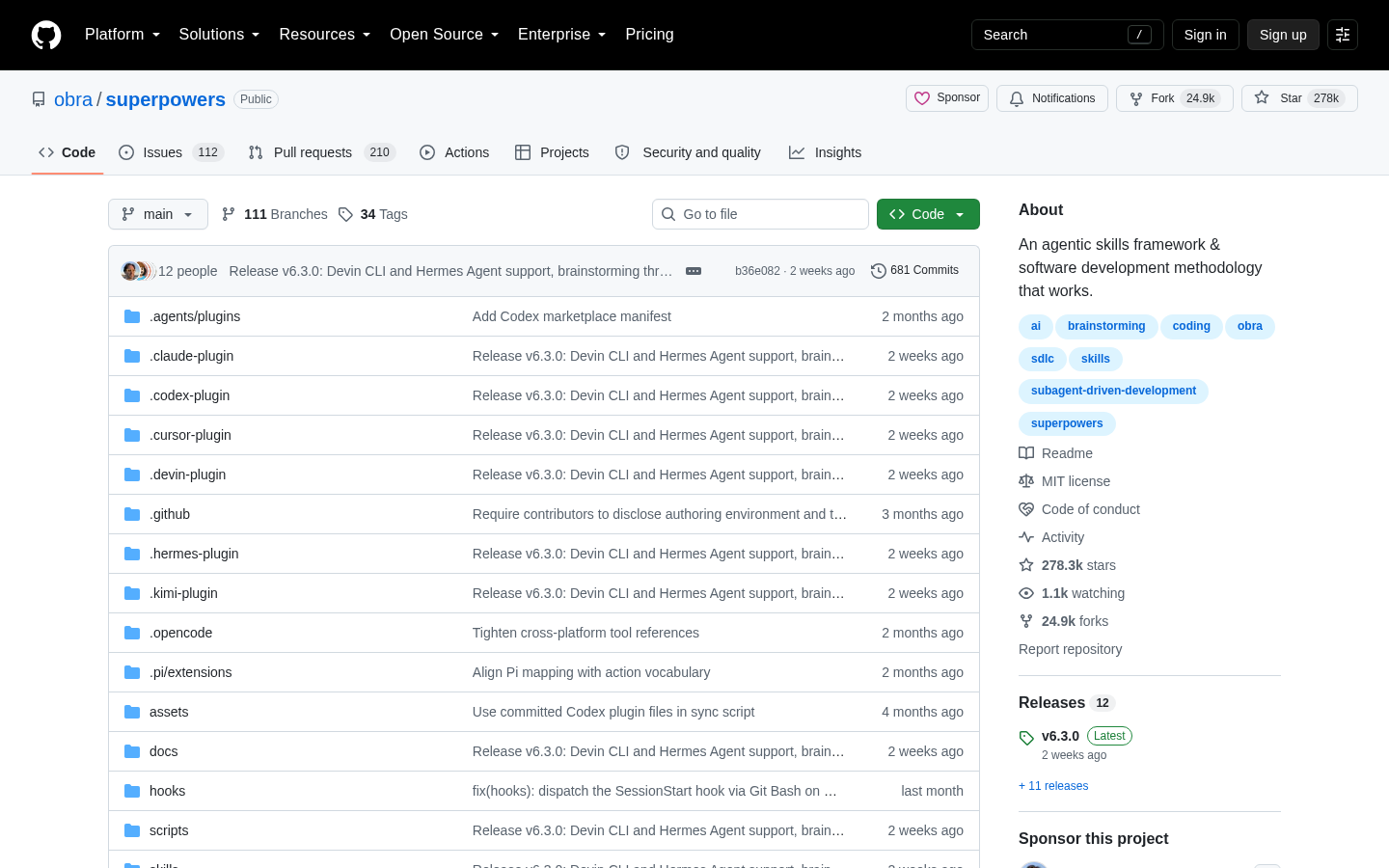1389x868 pixels.
Task: Click the folder icon for .codex-plugin
Action: click(x=132, y=395)
